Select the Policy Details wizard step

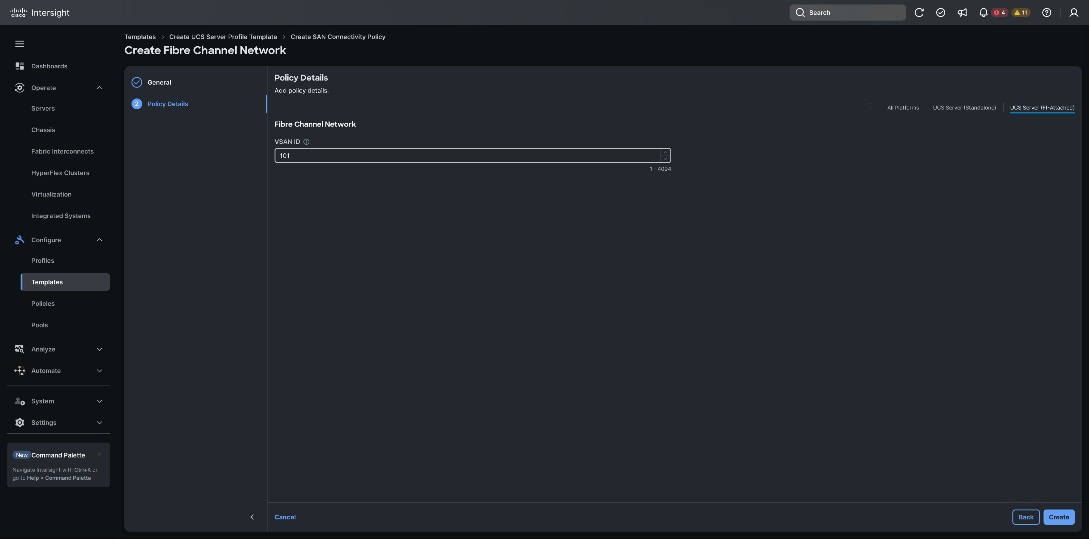pos(167,104)
